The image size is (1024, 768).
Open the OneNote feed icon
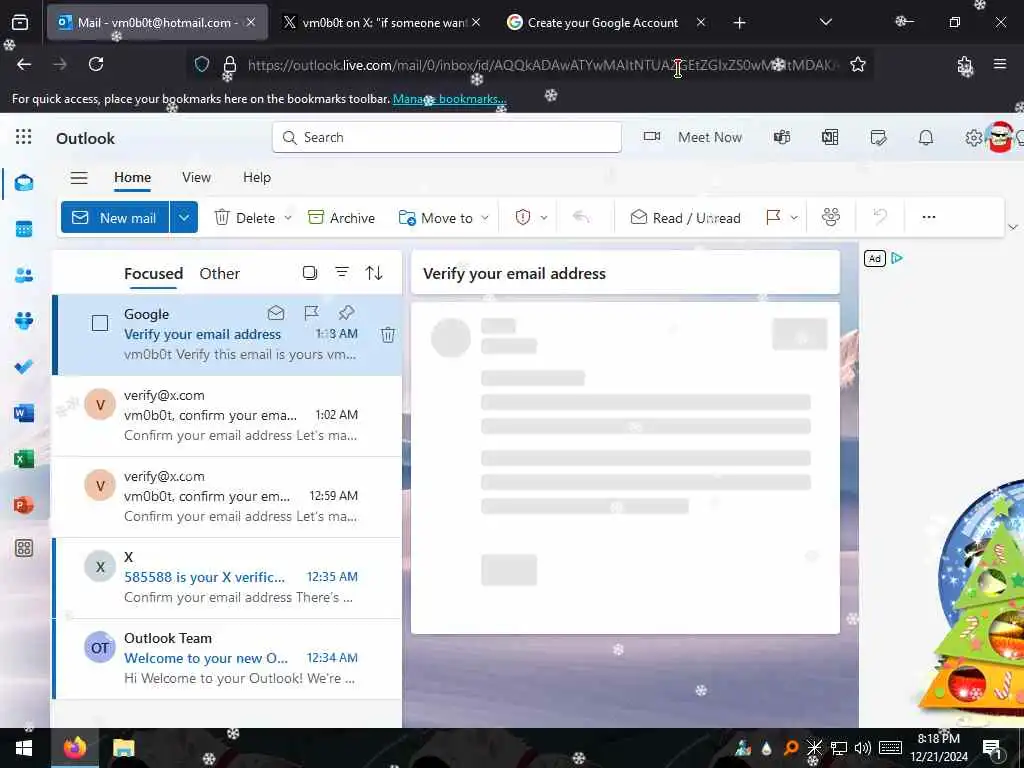830,137
